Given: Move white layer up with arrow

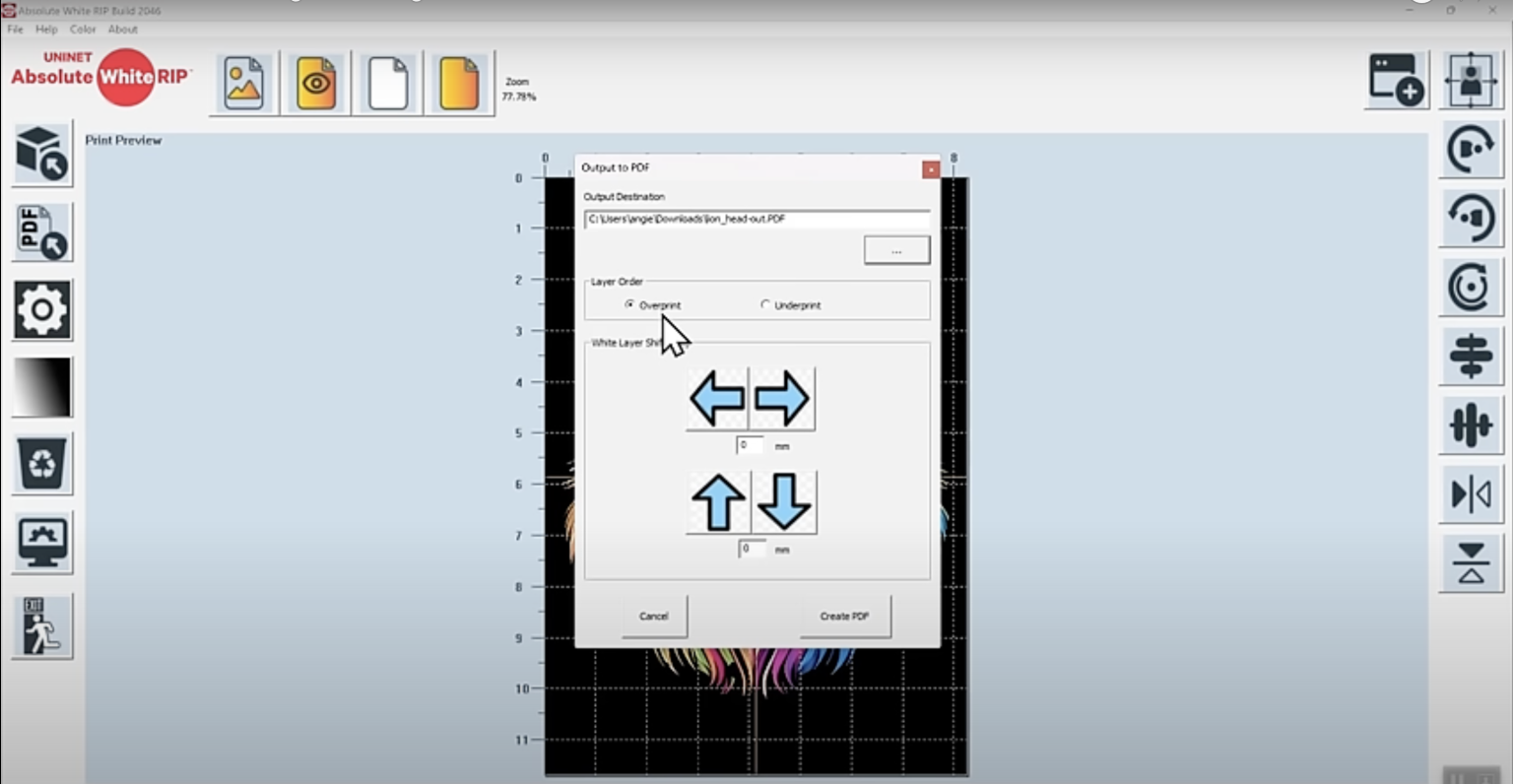Looking at the screenshot, I should coord(718,502).
